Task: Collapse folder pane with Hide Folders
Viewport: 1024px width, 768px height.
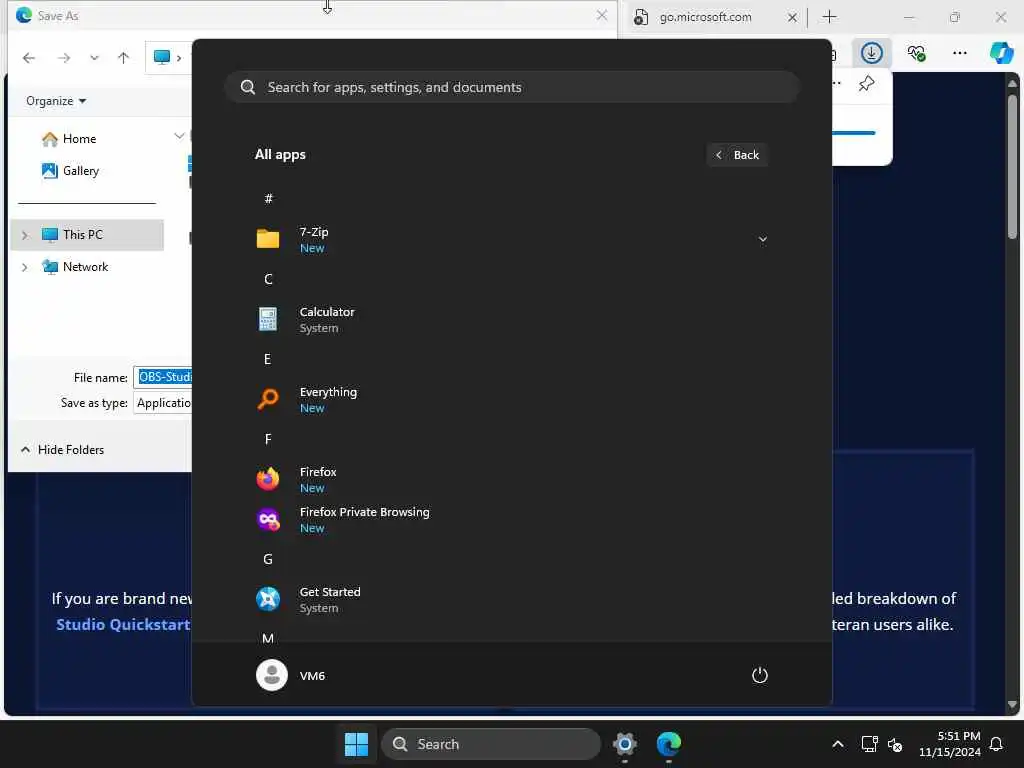Action: click(x=62, y=450)
